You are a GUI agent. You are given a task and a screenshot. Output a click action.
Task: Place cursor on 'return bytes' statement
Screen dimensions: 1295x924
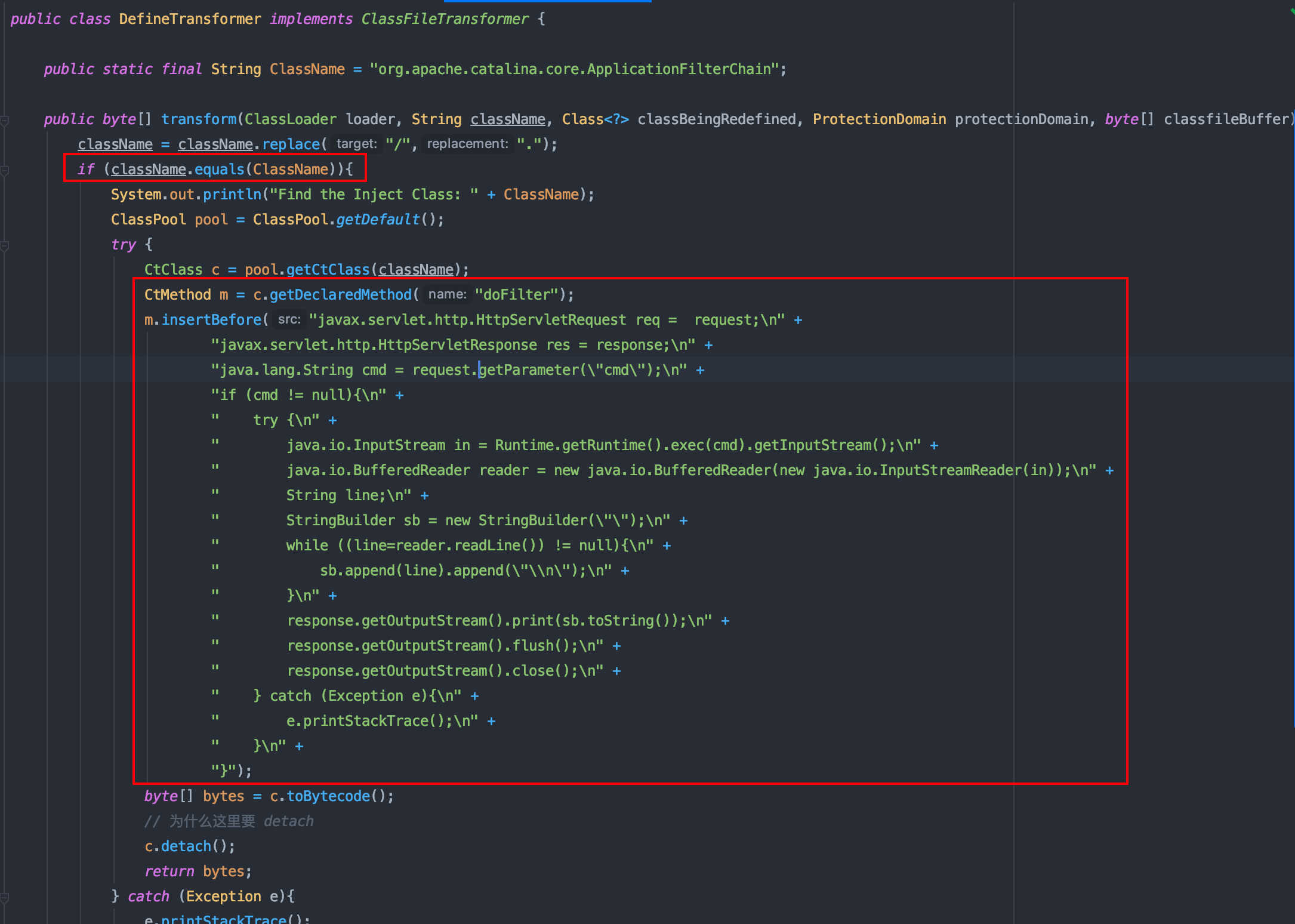click(198, 871)
